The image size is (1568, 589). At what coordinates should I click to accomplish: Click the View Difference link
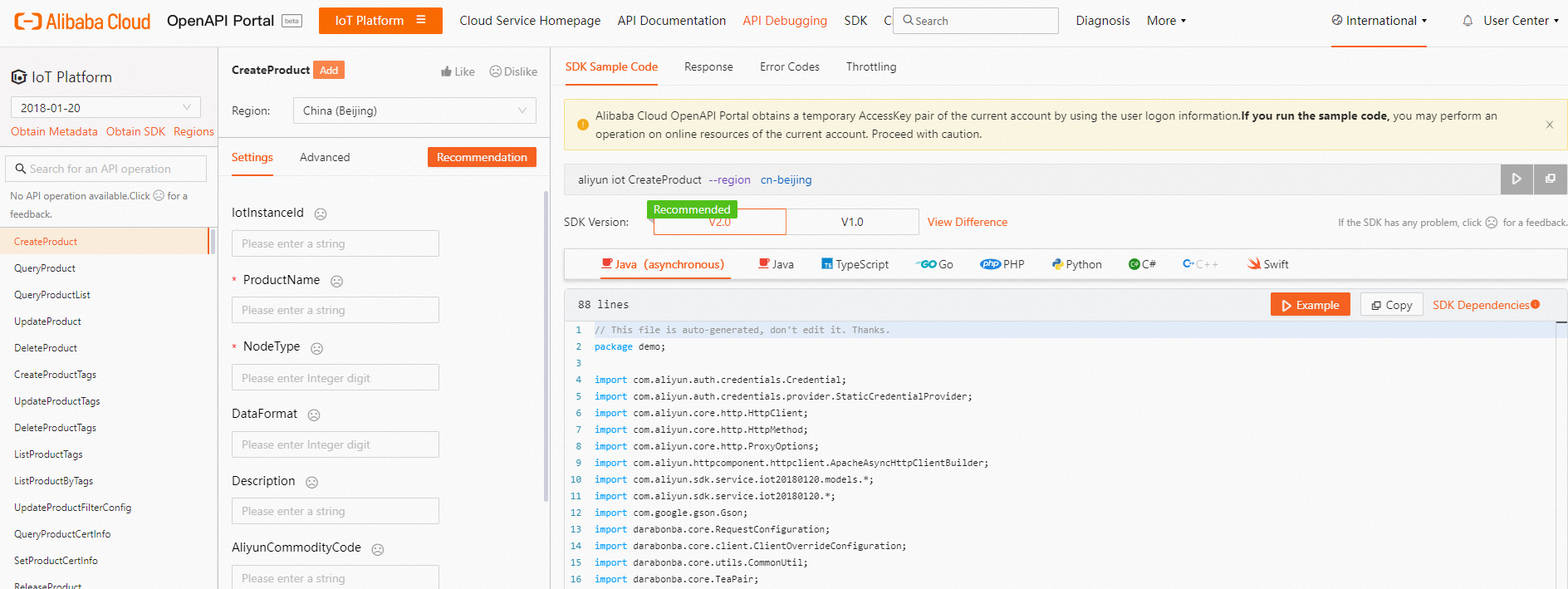pos(967,222)
